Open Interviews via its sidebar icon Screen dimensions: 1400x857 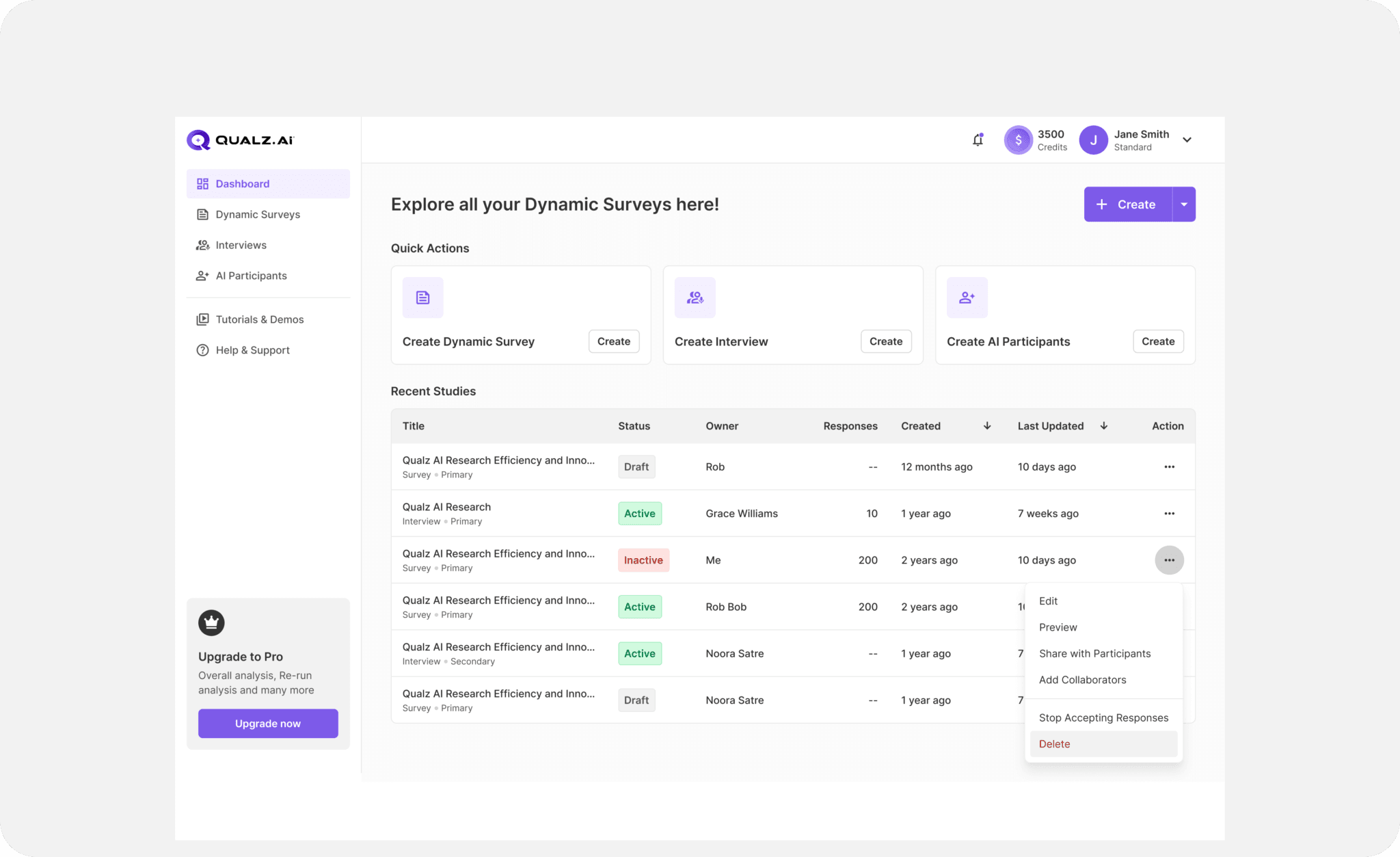[x=202, y=245]
